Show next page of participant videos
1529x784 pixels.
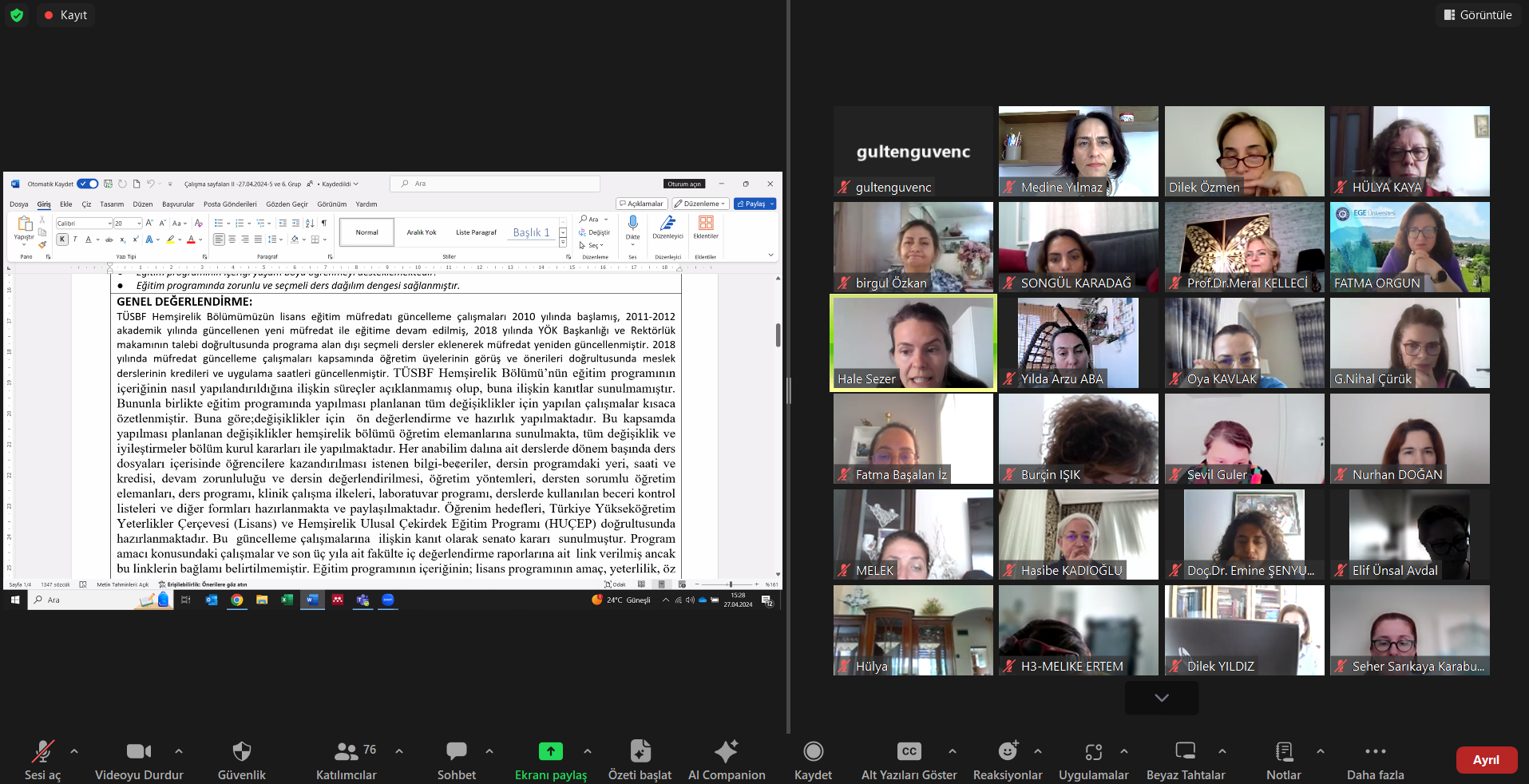click(1161, 698)
